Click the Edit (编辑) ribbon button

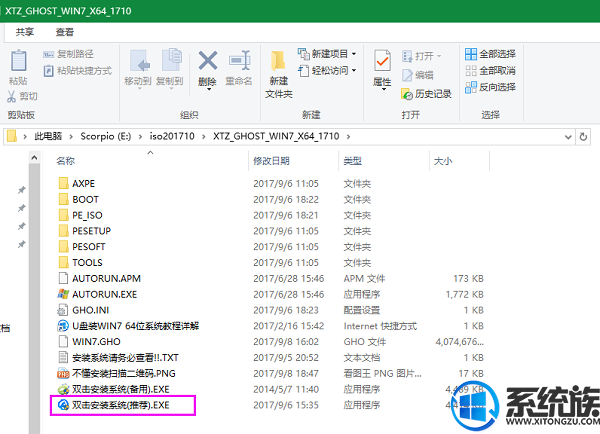point(417,75)
